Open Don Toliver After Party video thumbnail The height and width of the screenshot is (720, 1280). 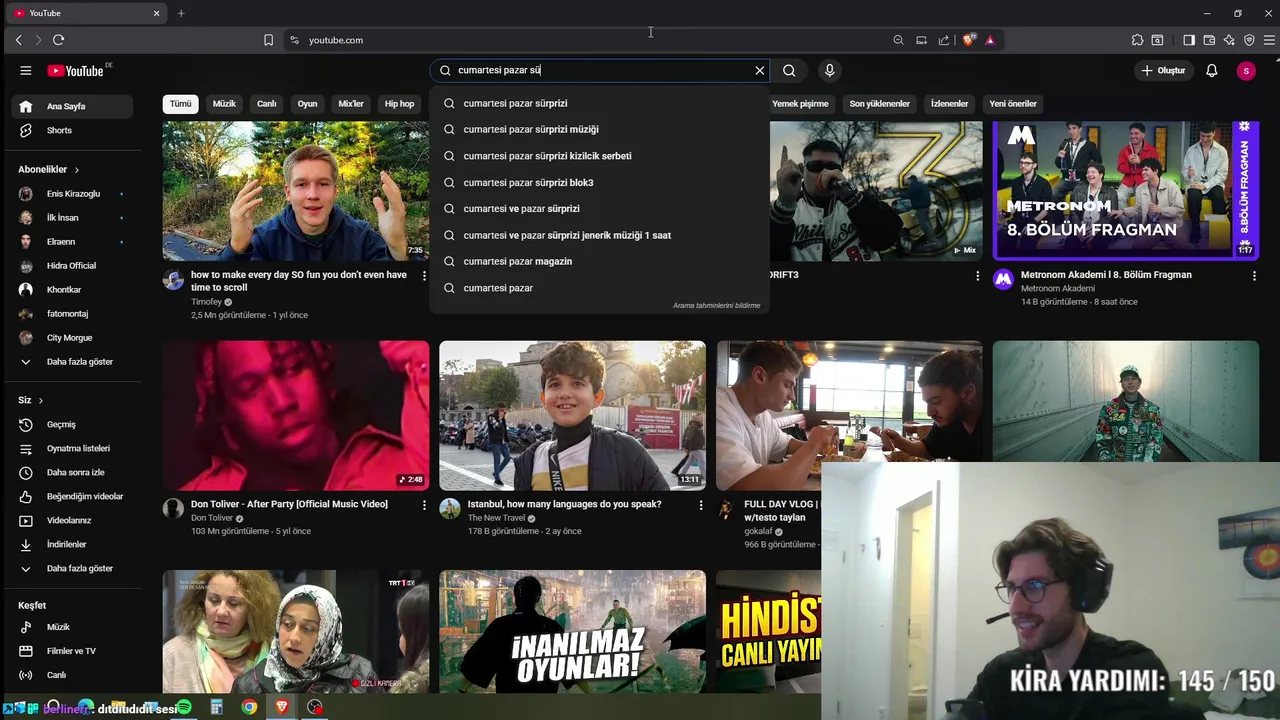[x=296, y=415]
